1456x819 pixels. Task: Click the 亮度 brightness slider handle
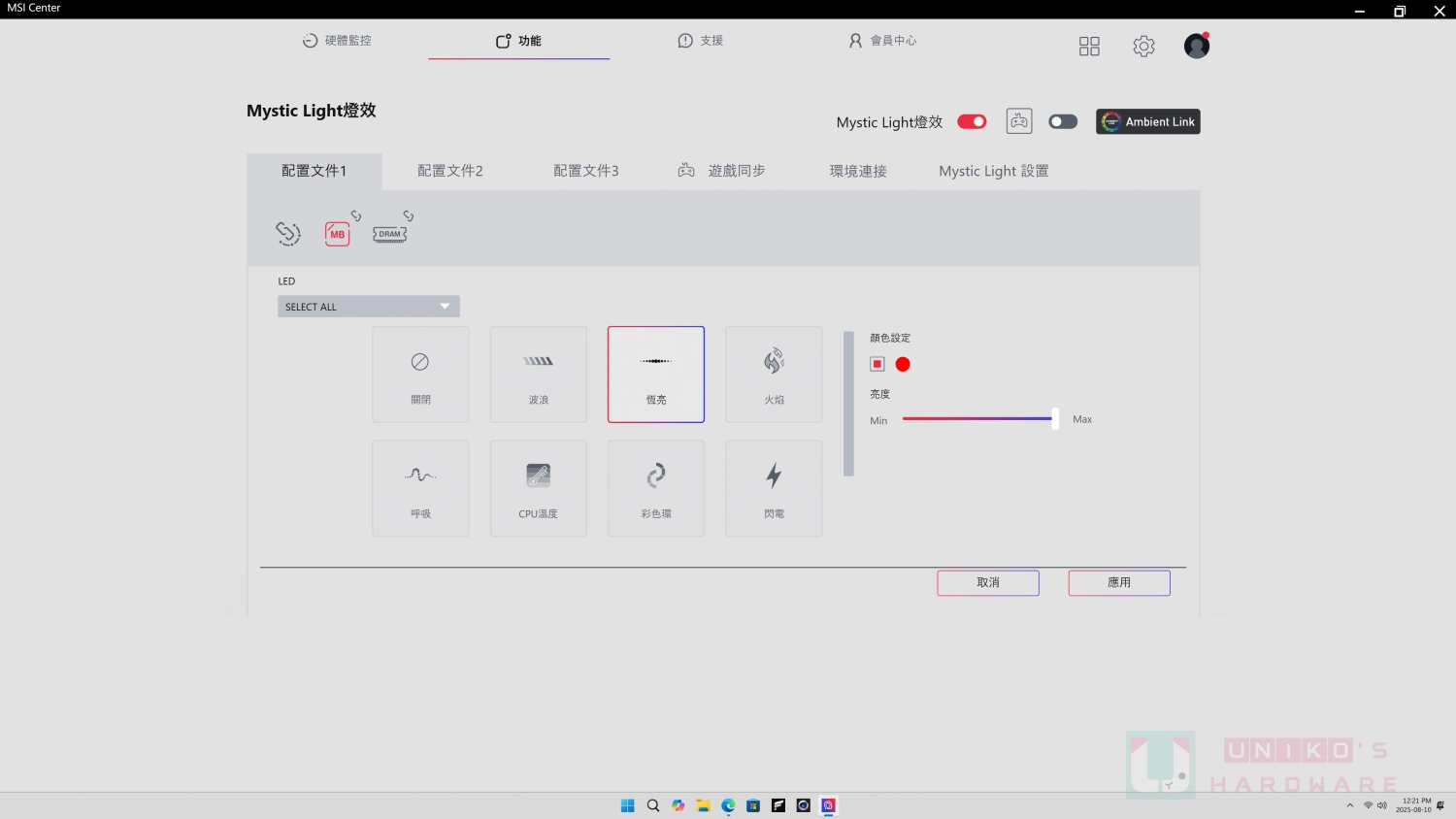point(1055,419)
